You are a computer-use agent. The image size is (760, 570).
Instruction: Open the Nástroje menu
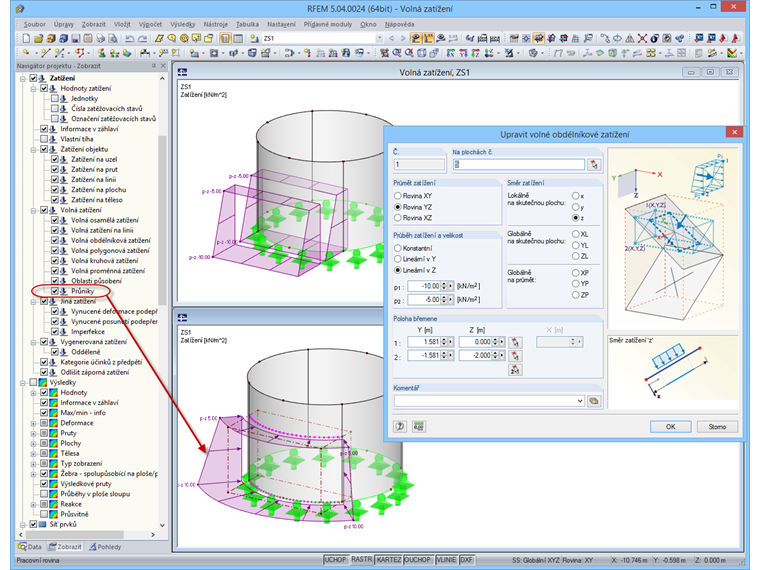point(215,24)
